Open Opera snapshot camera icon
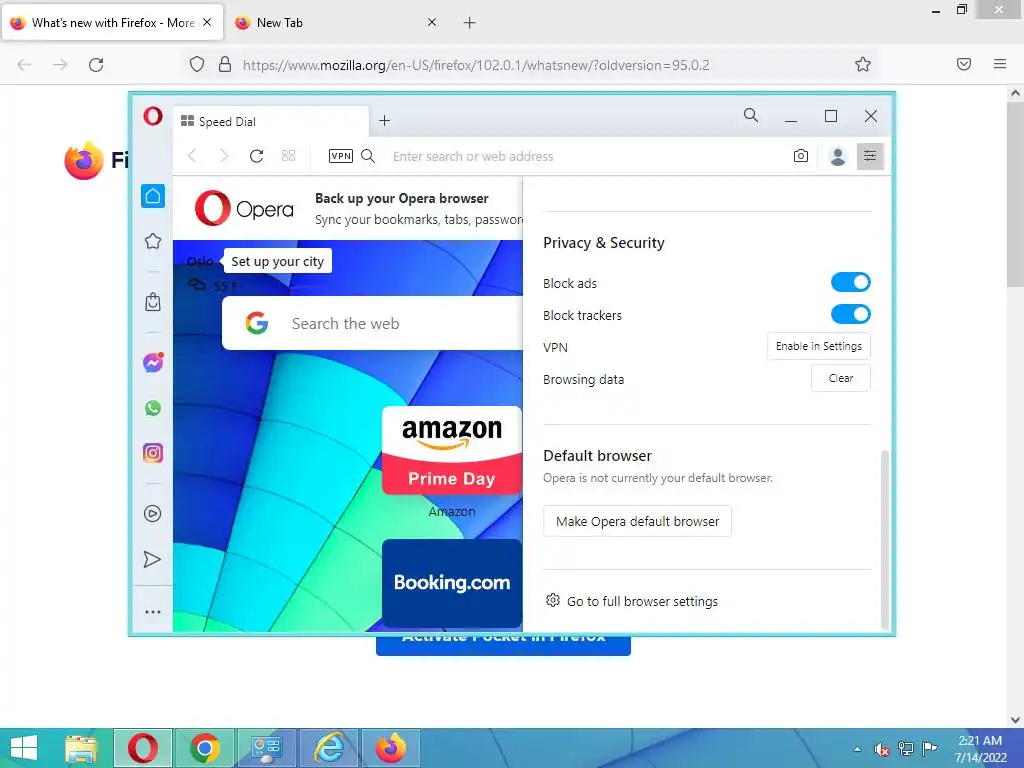Image resolution: width=1024 pixels, height=768 pixels. tap(801, 156)
